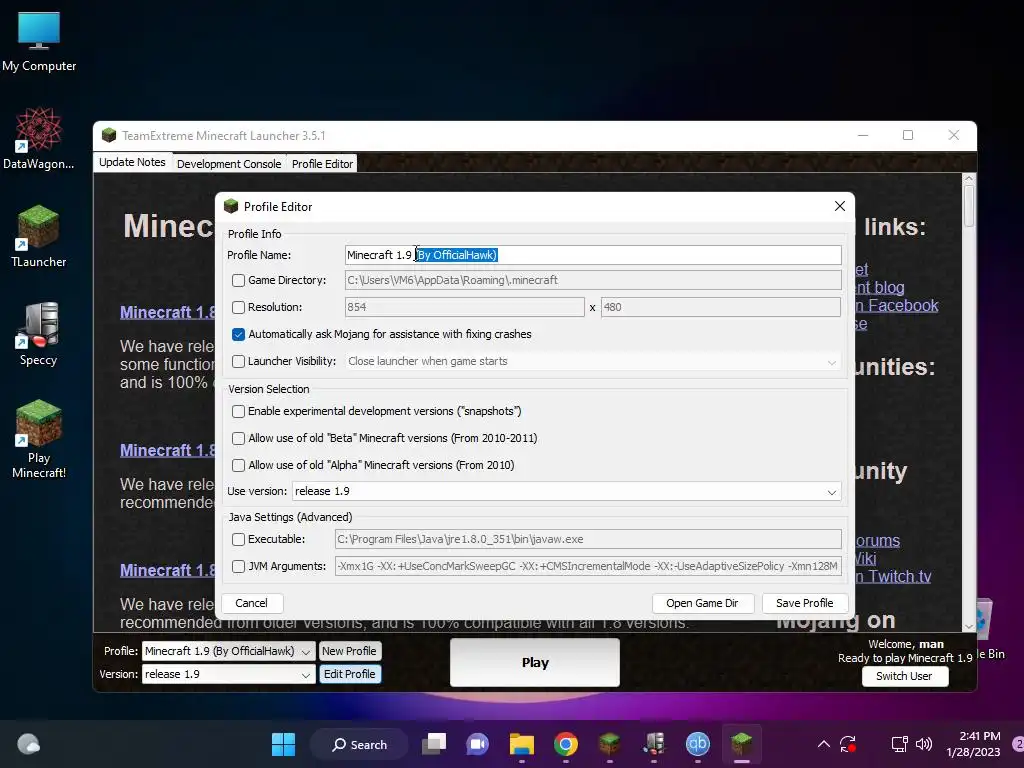The image size is (1024, 768).
Task: Switch to the Update Notes tab
Action: pyautogui.click(x=133, y=162)
